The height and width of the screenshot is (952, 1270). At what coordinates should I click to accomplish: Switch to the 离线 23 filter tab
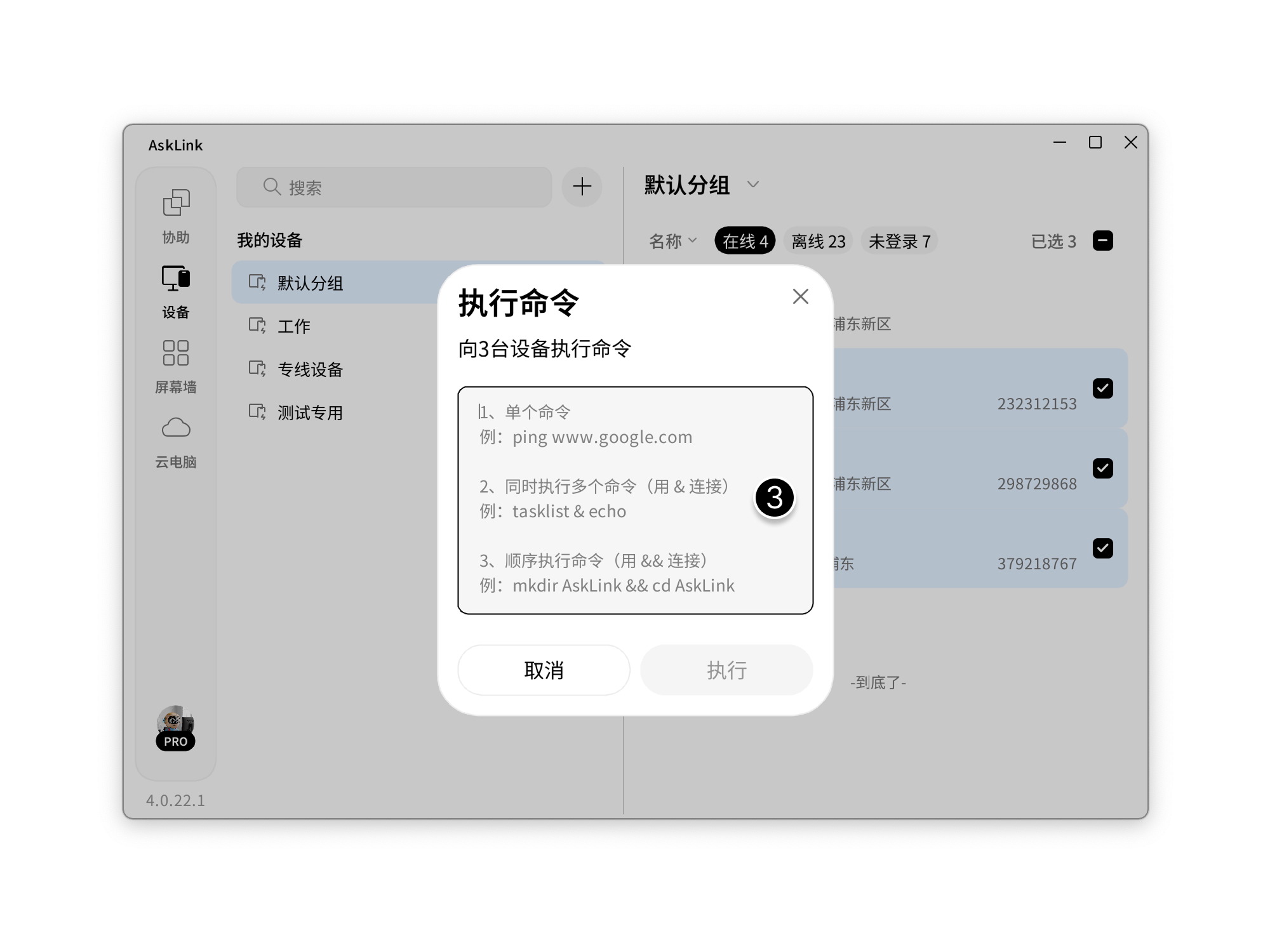[x=817, y=240]
